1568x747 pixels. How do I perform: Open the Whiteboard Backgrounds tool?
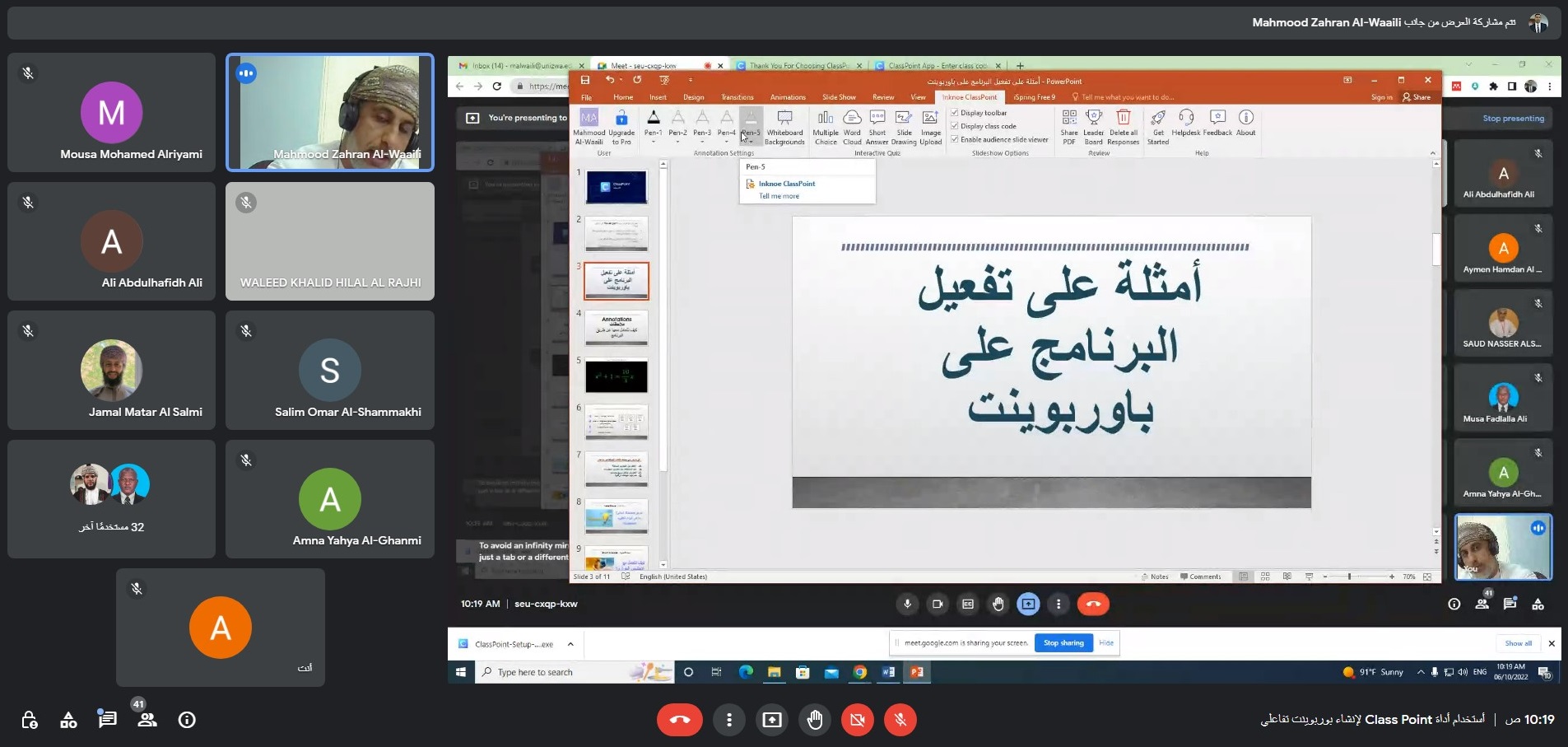pyautogui.click(x=784, y=128)
